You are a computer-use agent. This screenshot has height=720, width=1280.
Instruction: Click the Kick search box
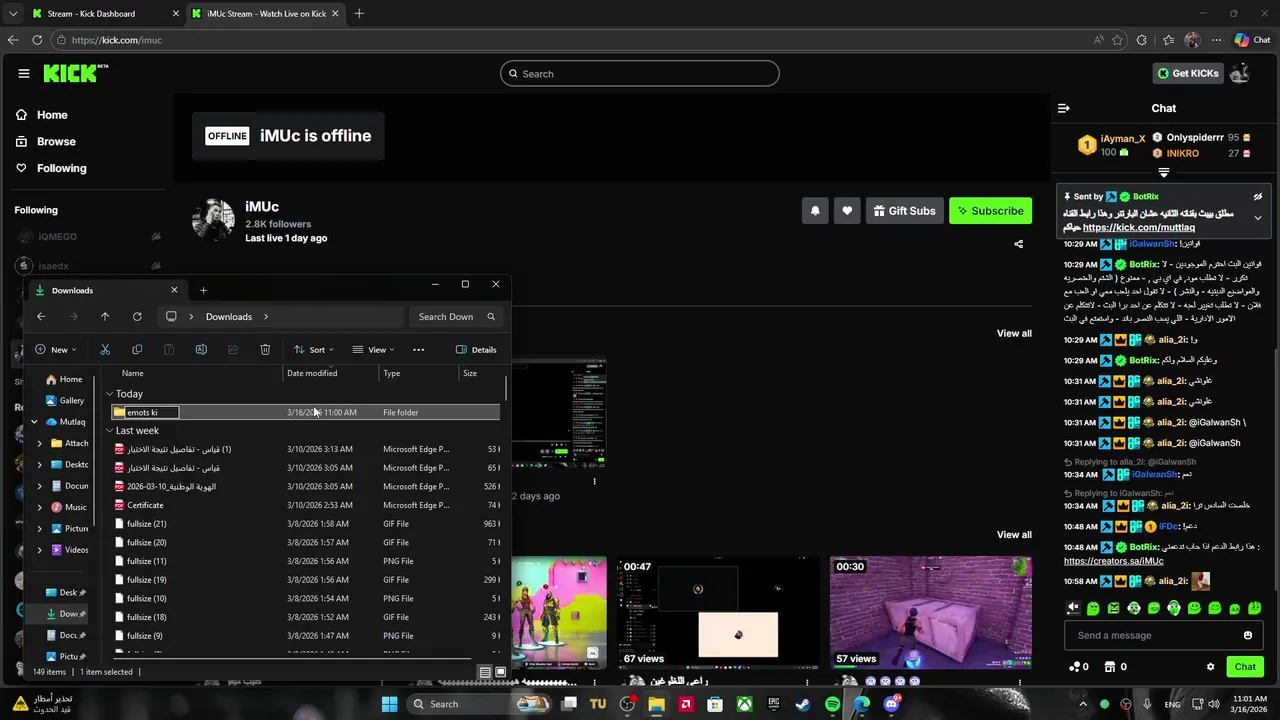pos(640,73)
